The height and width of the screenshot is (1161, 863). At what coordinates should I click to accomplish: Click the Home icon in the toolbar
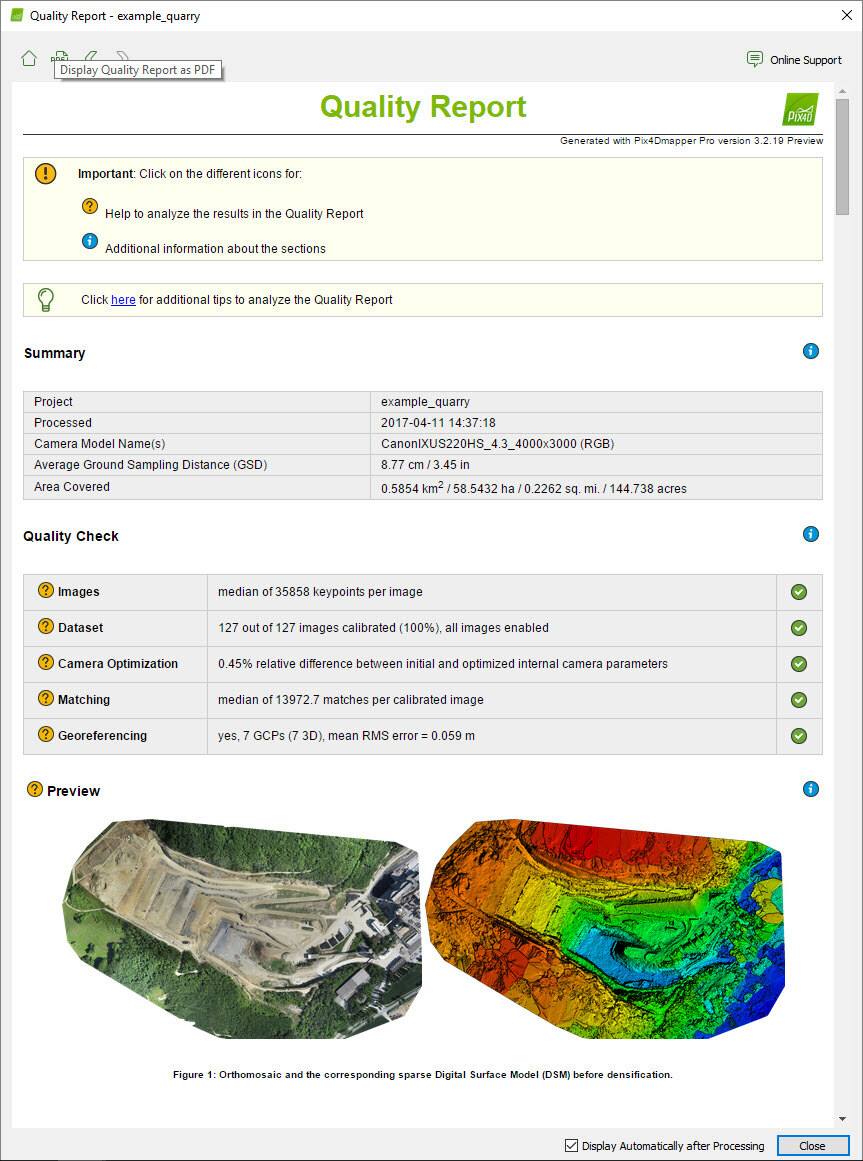29,58
